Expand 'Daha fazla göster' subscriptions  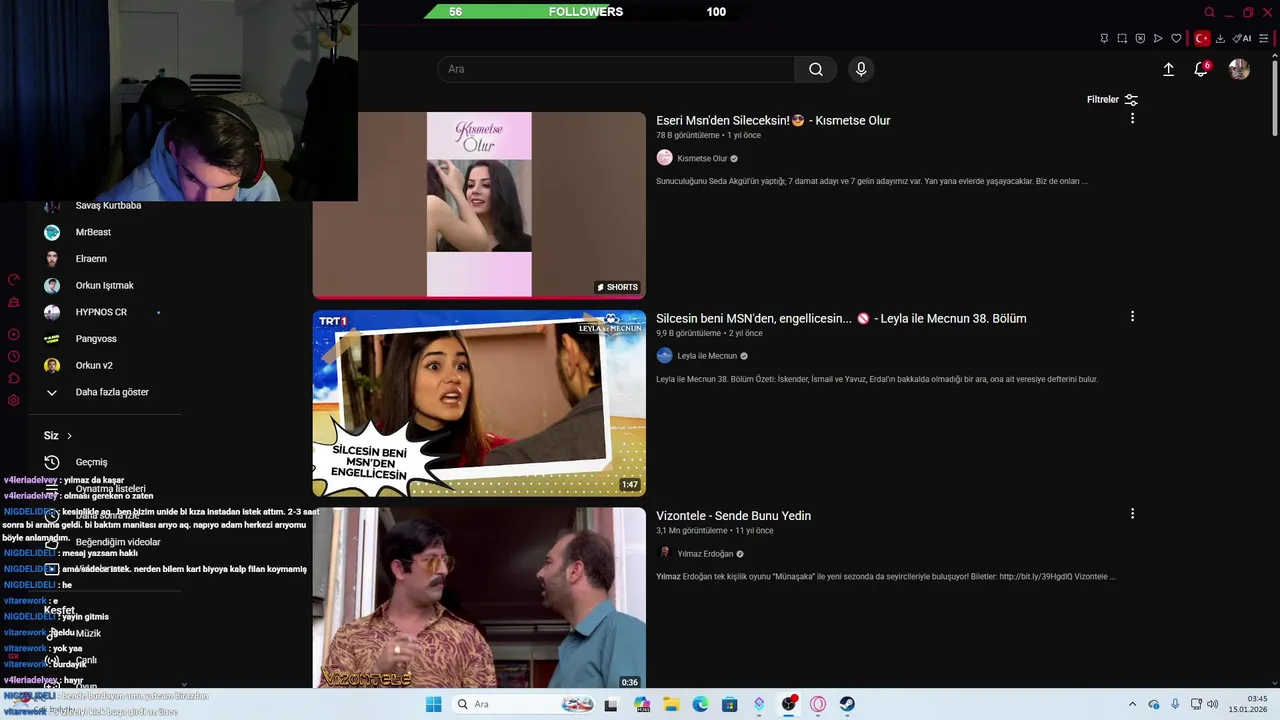coord(110,392)
